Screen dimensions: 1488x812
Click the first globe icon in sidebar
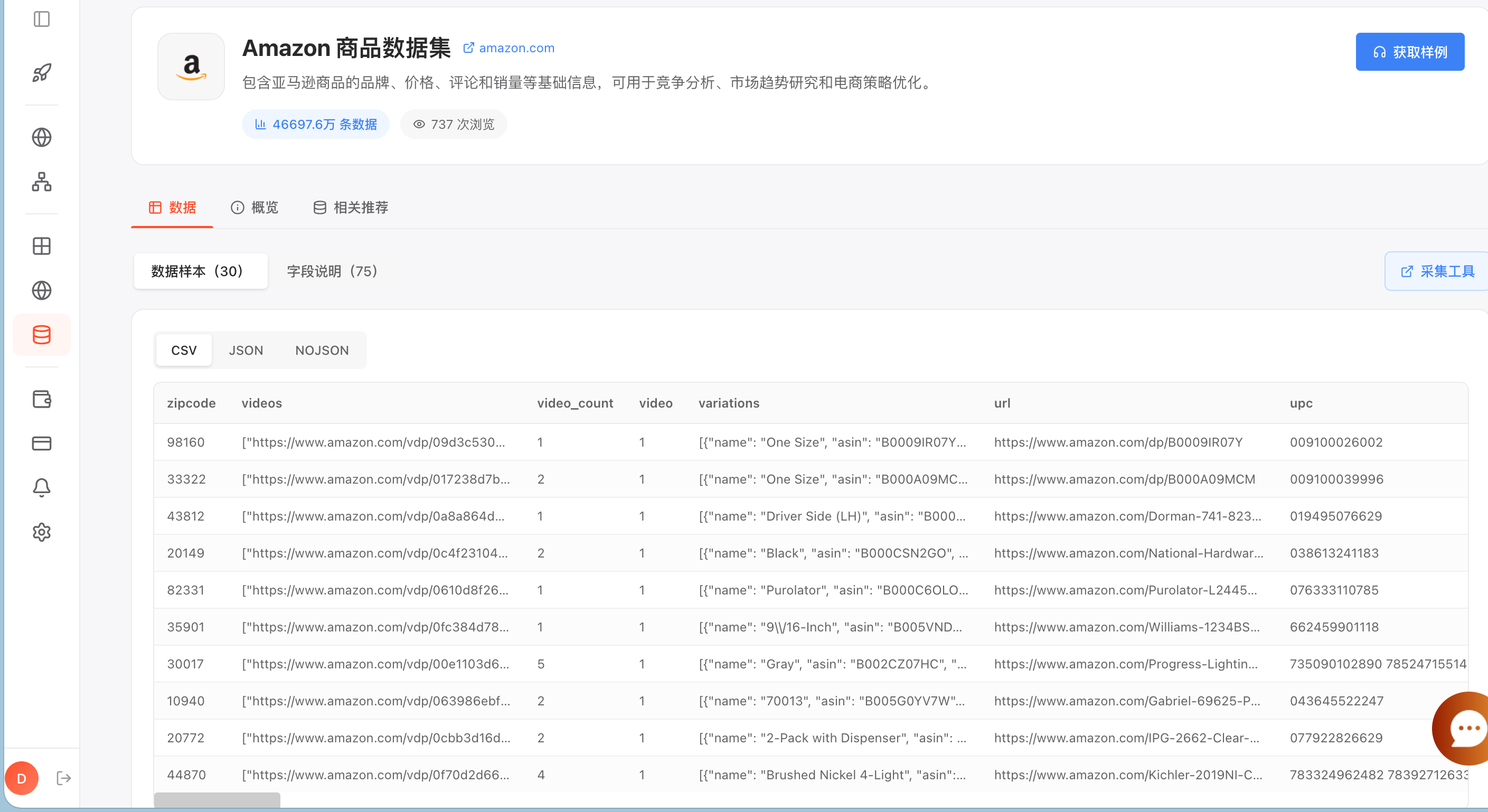click(x=42, y=137)
